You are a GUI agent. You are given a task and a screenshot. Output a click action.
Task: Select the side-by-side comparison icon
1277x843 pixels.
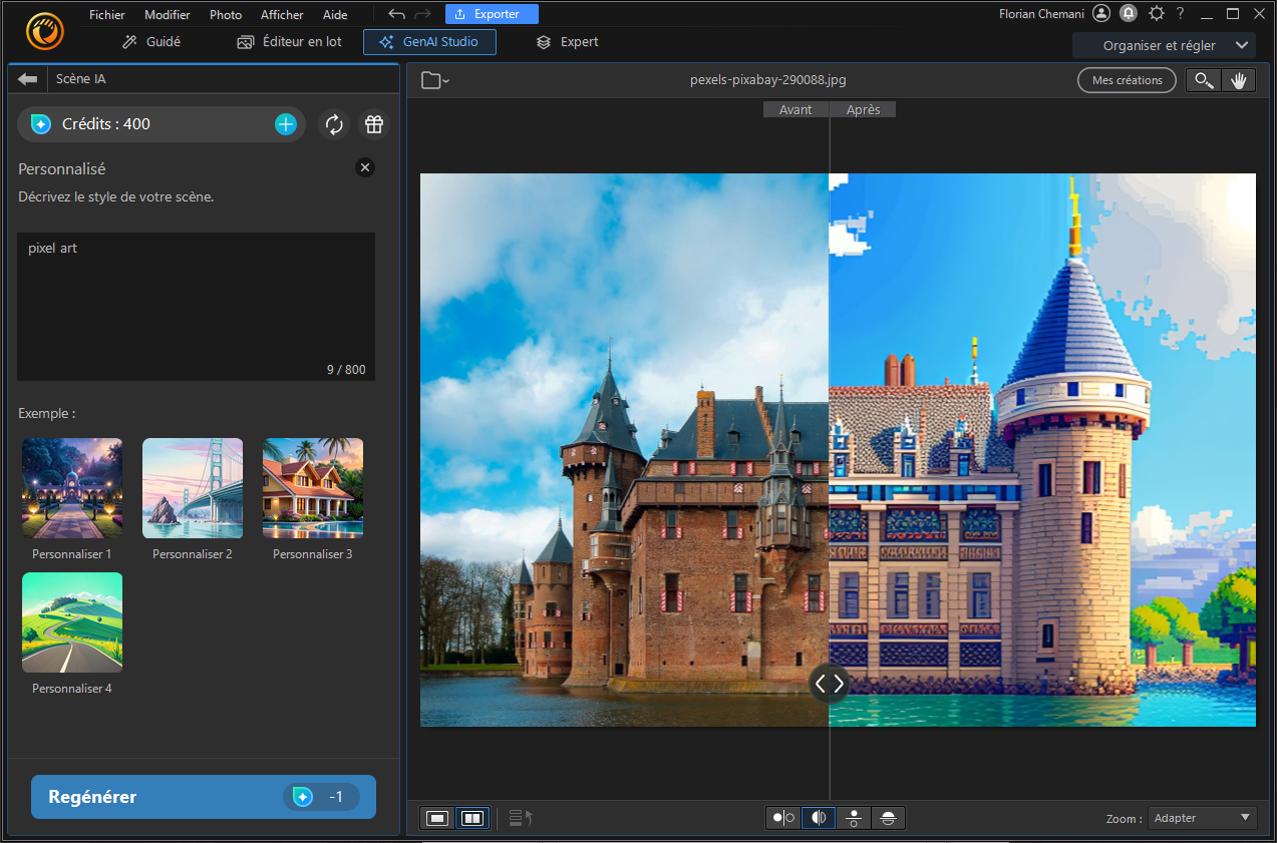(781, 818)
